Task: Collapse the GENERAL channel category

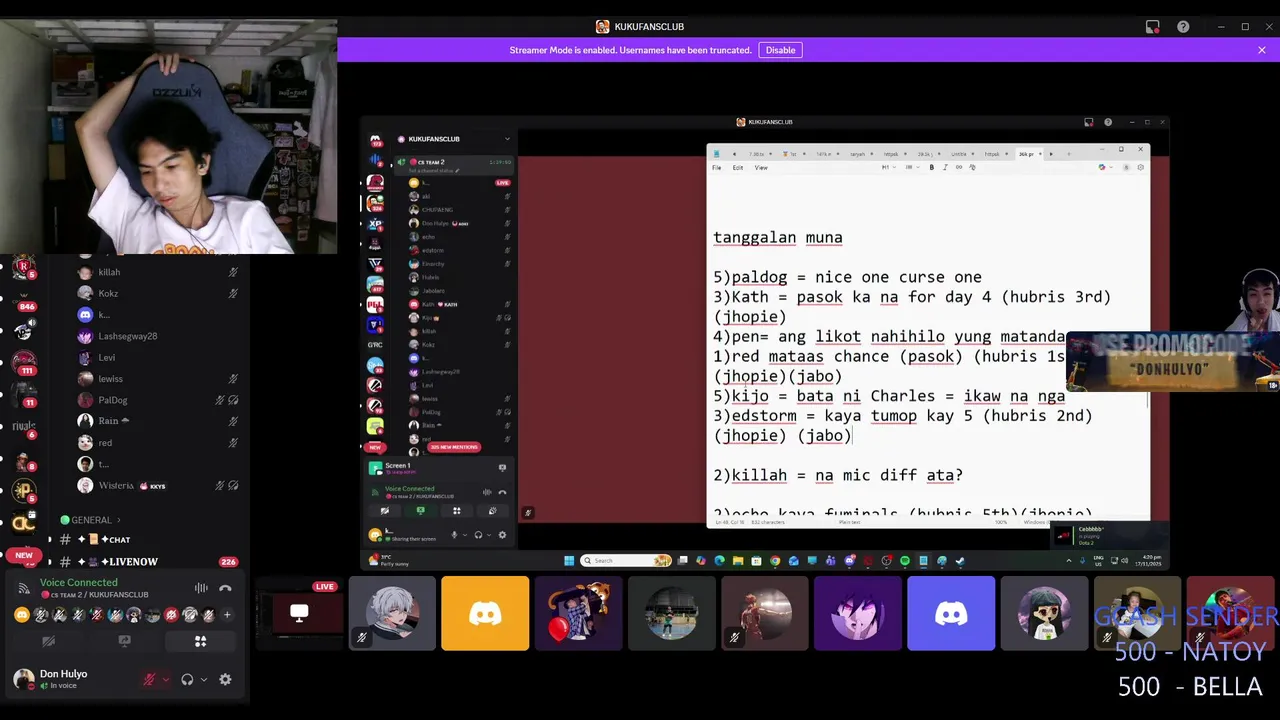Action: point(91,520)
